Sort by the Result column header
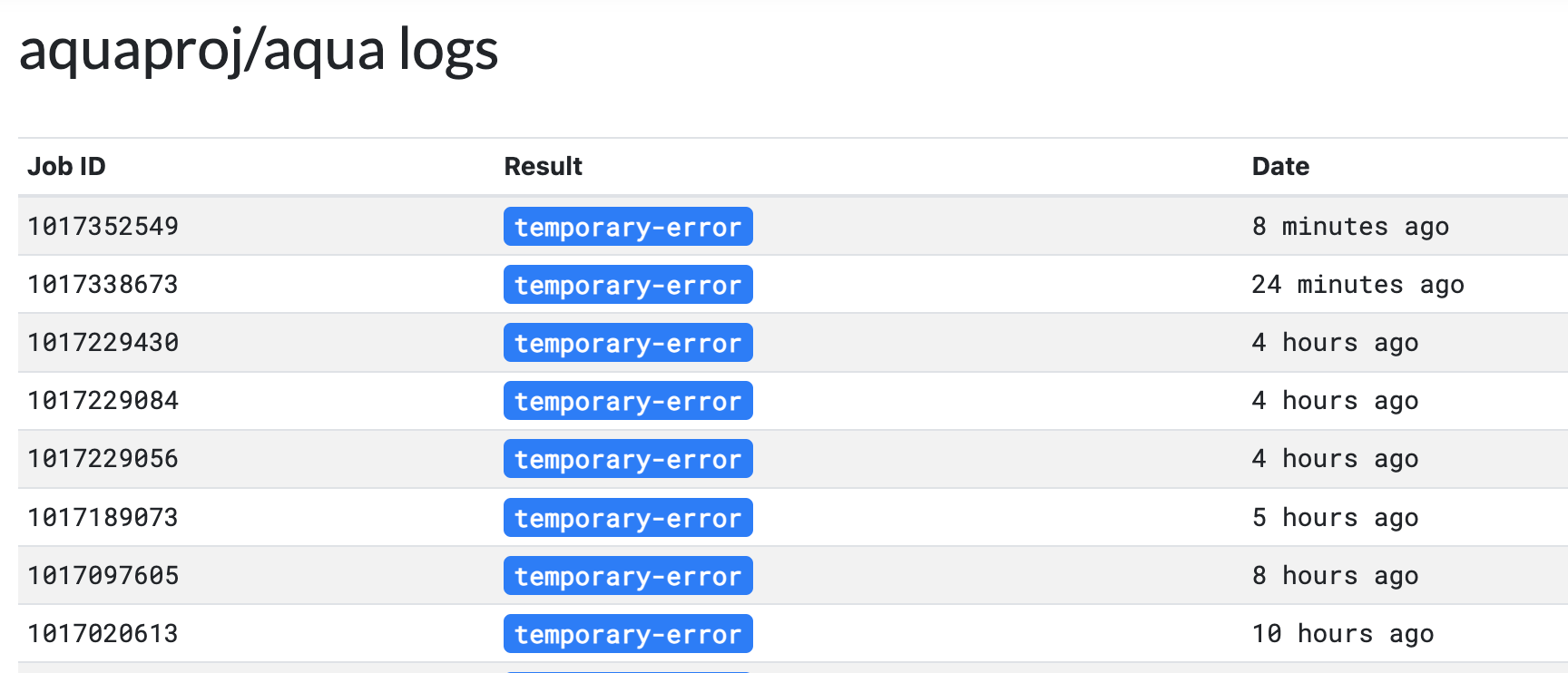The image size is (1568, 673). (543, 166)
